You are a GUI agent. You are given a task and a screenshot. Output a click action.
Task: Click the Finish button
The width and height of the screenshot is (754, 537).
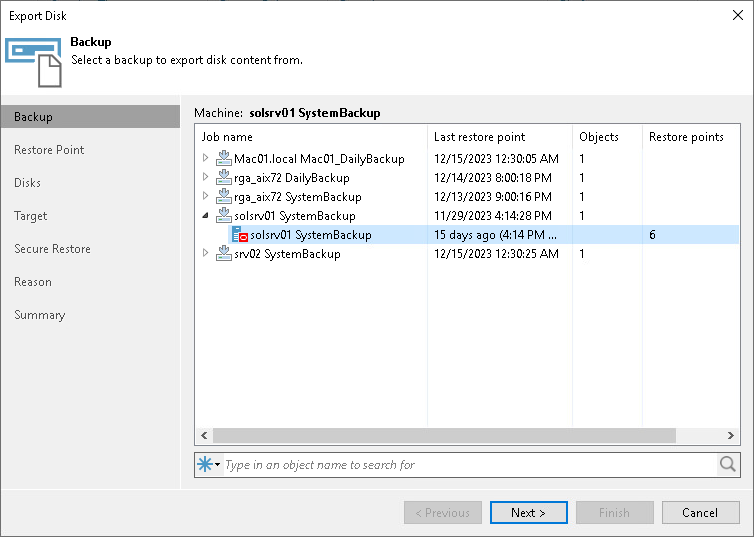614,512
